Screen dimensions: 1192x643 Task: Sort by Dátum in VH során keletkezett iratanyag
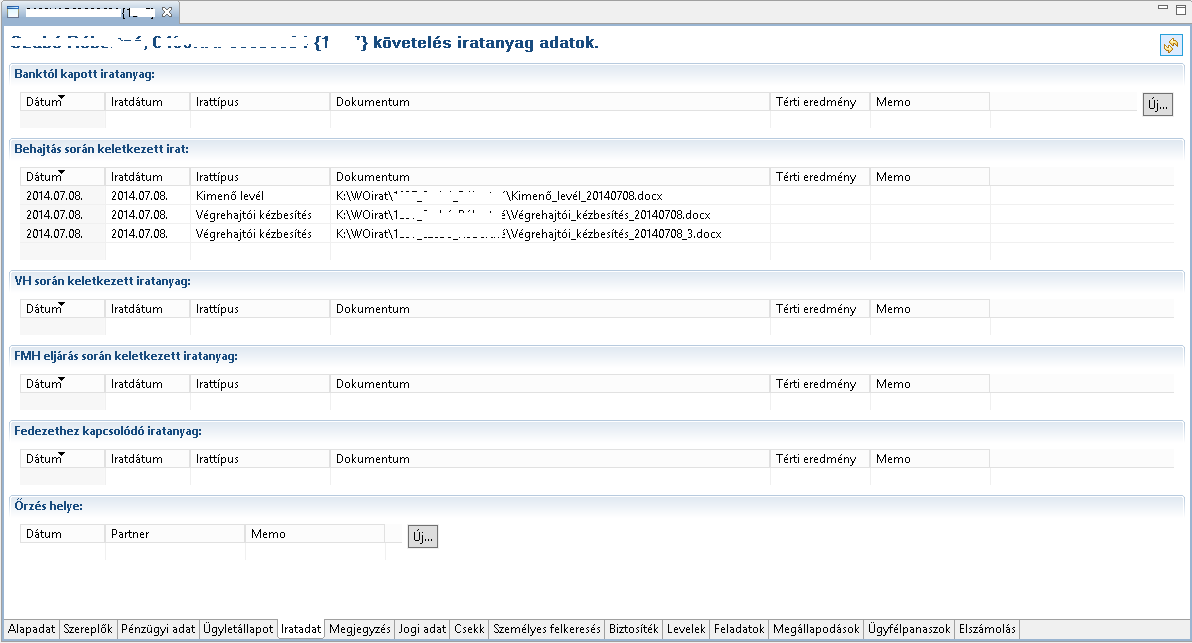46,309
